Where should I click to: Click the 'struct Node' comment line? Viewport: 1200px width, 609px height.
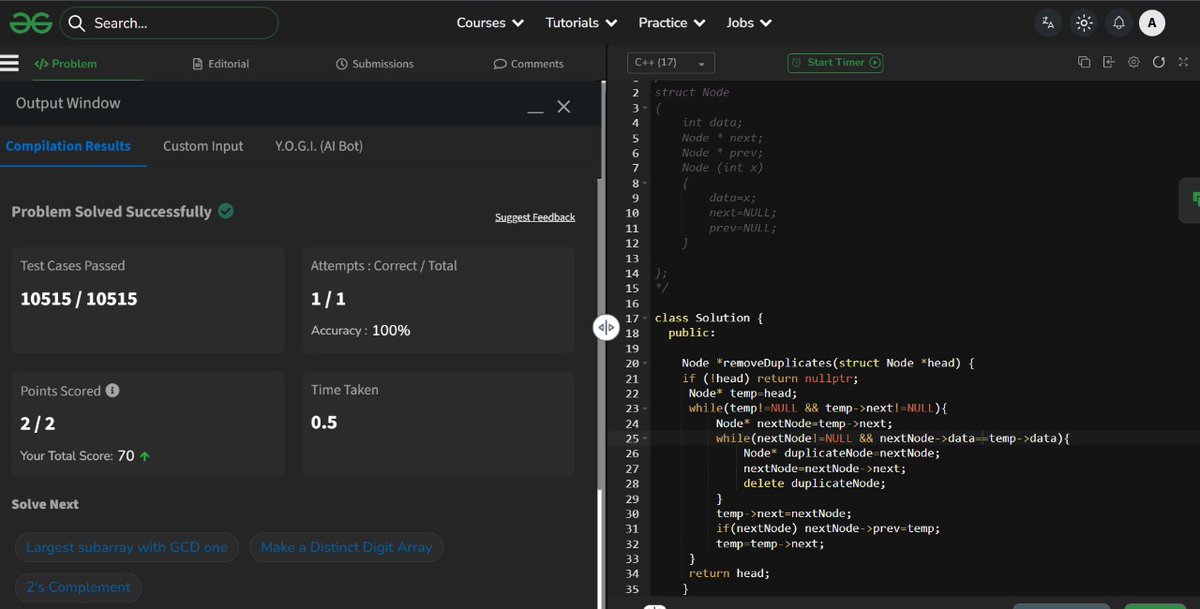coord(692,92)
